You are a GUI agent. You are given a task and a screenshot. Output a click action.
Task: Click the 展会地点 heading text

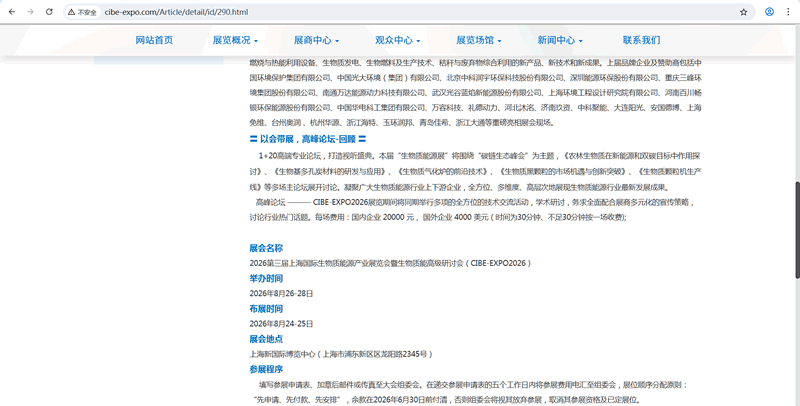(266, 339)
